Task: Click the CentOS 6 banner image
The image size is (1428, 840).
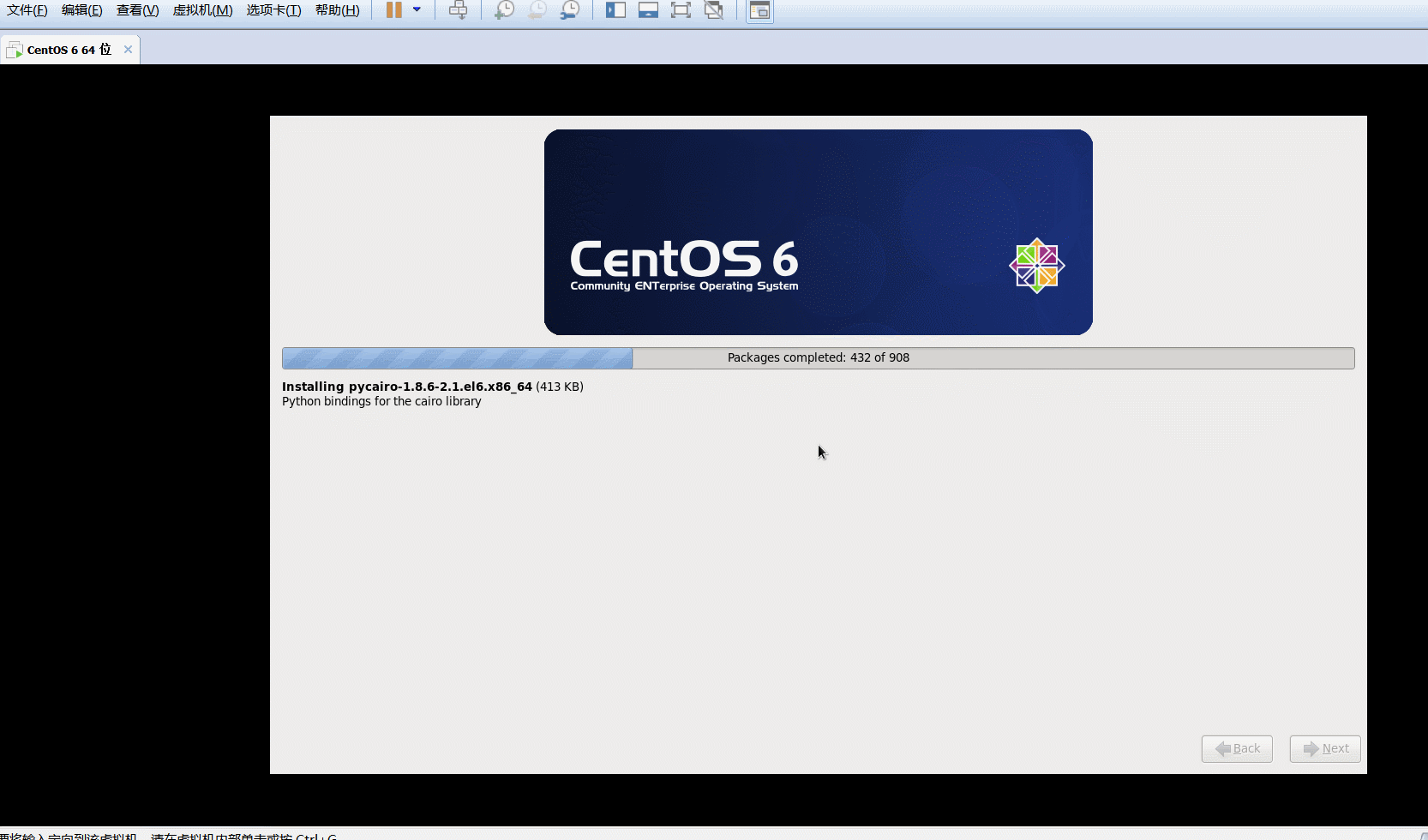Action: click(819, 232)
